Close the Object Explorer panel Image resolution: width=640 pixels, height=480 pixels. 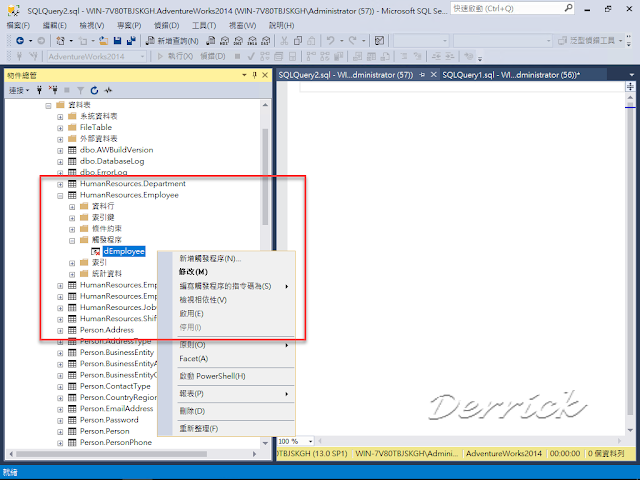[265, 75]
